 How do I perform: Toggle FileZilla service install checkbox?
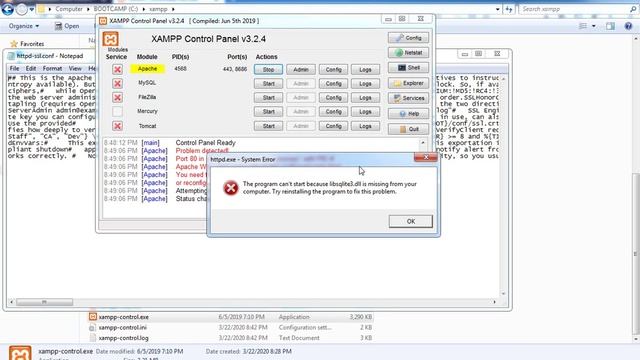click(118, 97)
